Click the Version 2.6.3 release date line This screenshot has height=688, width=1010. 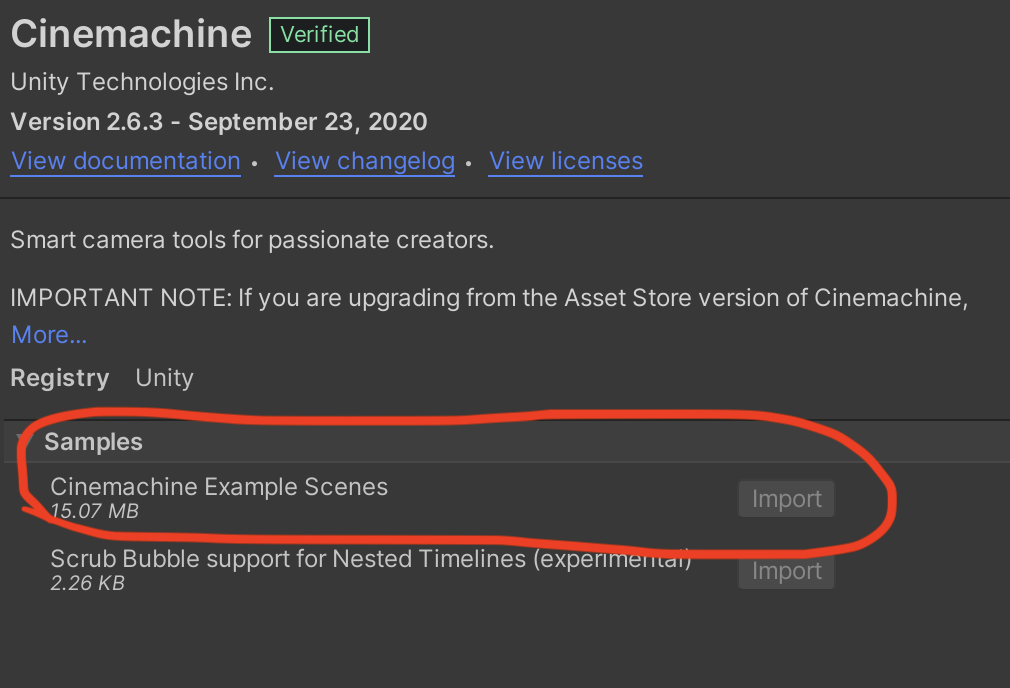coord(219,122)
